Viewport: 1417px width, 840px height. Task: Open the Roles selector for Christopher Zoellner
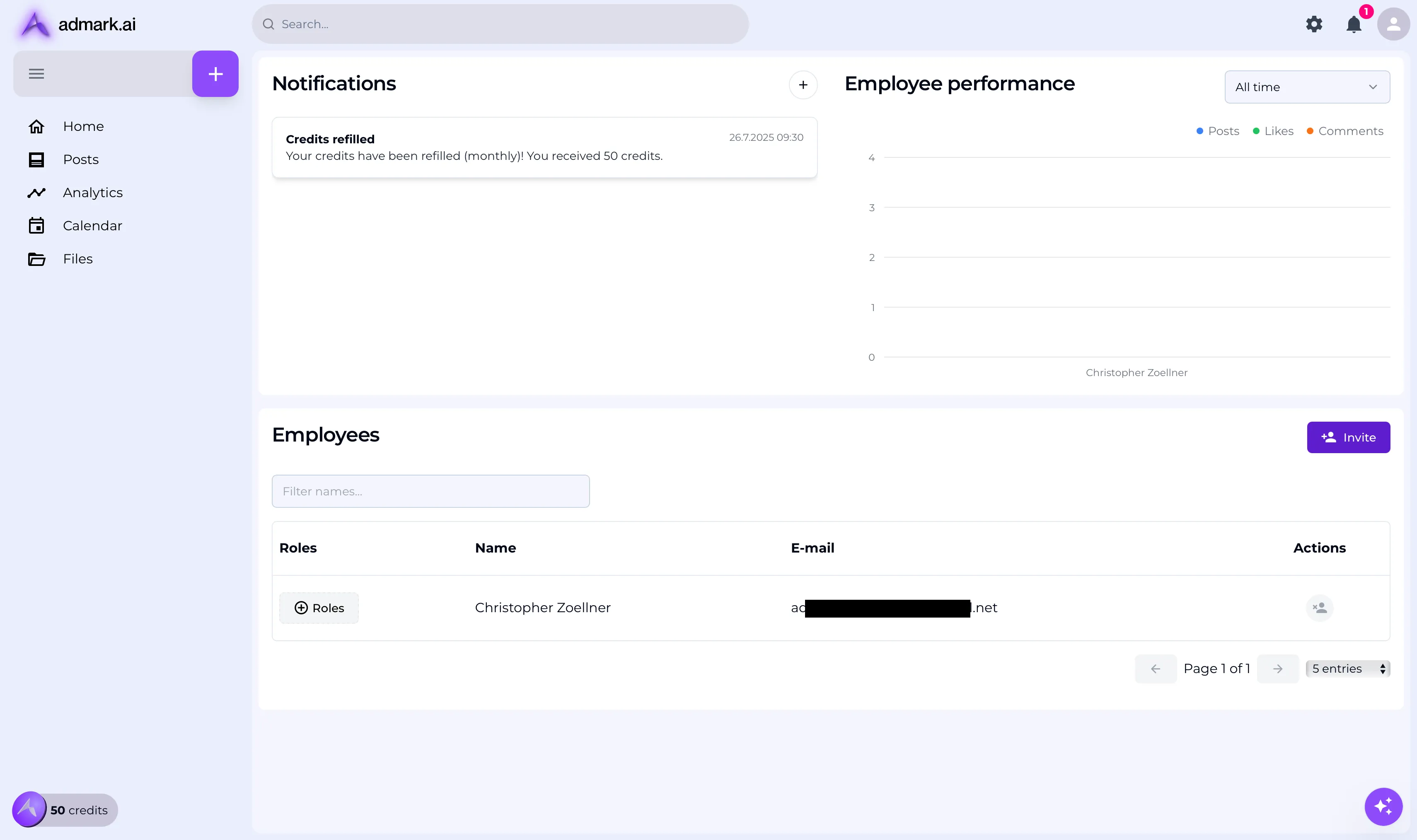point(319,608)
